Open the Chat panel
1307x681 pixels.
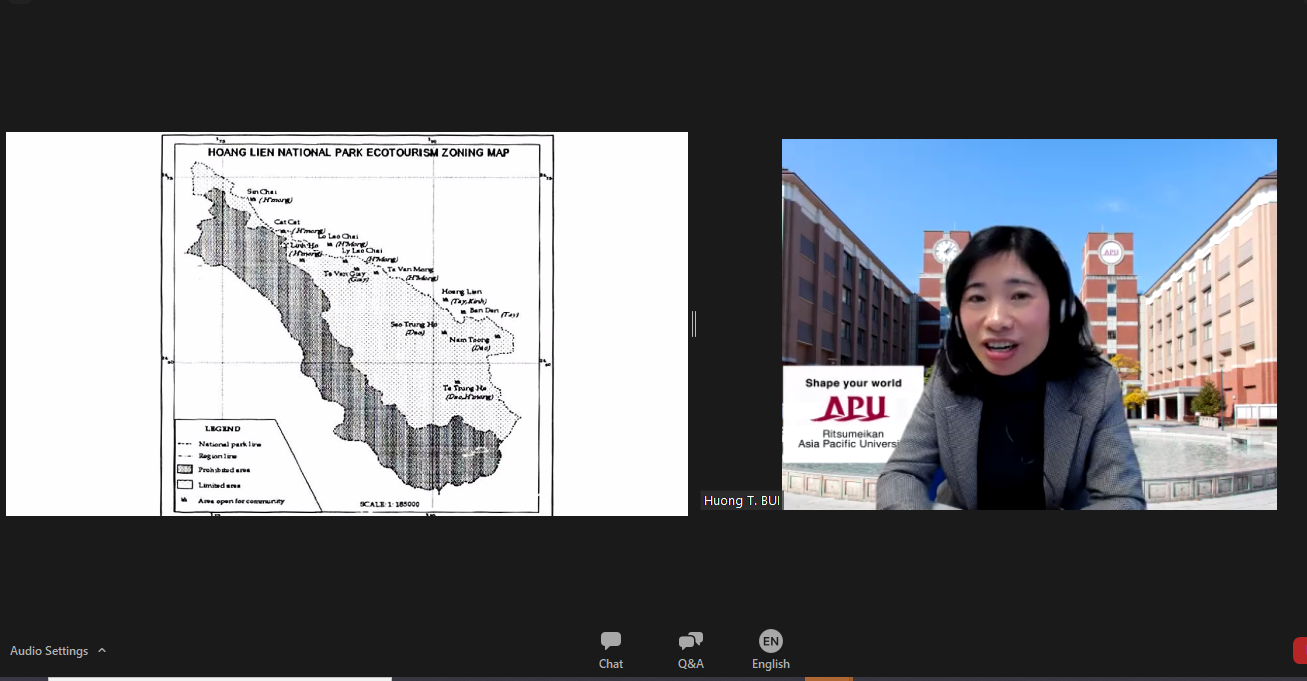click(x=611, y=650)
